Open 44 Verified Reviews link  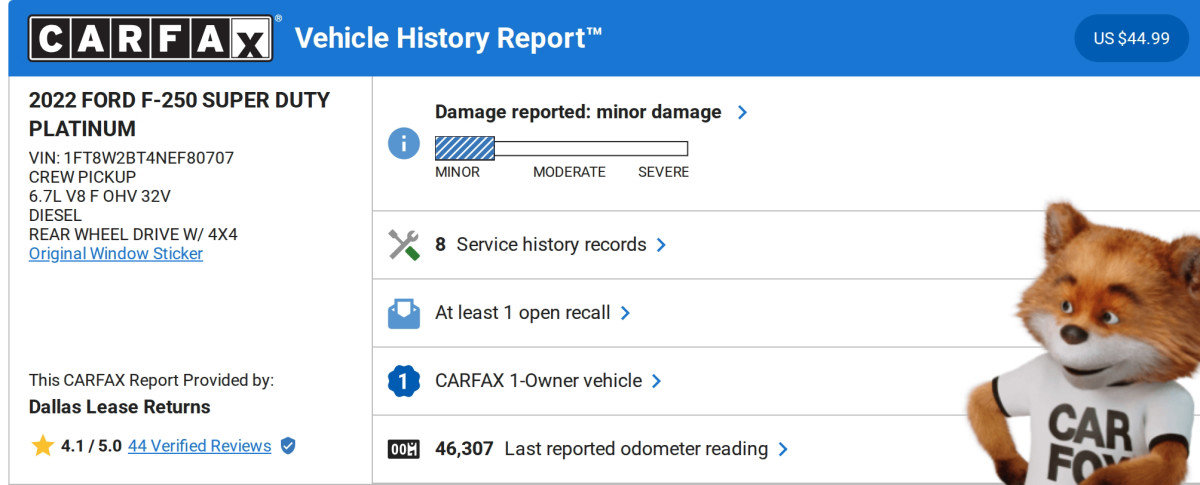coord(199,446)
